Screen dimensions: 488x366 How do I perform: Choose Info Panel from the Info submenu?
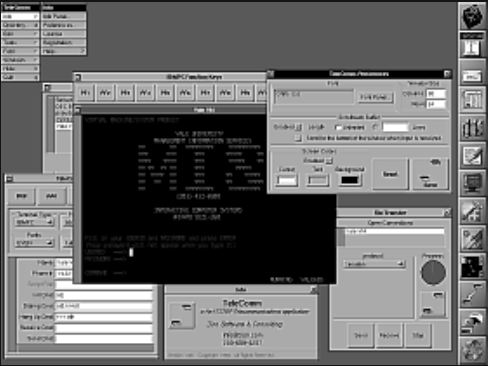pyautogui.click(x=64, y=16)
